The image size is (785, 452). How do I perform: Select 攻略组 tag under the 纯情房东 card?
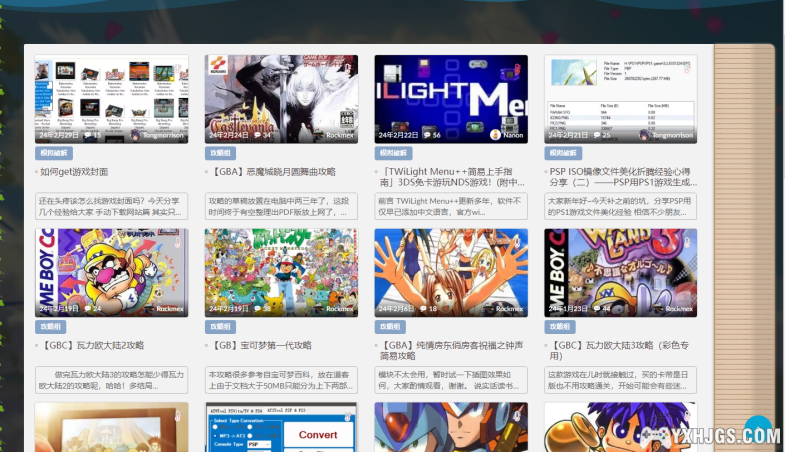coord(391,326)
